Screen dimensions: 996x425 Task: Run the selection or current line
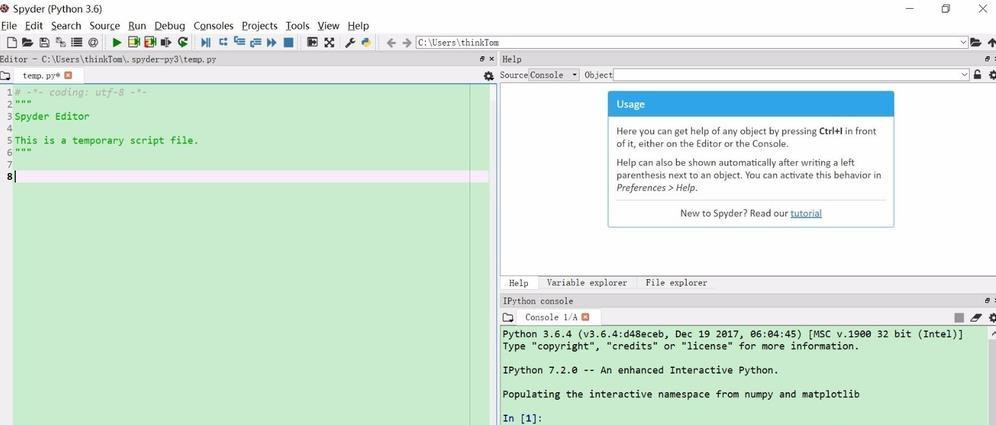click(166, 43)
